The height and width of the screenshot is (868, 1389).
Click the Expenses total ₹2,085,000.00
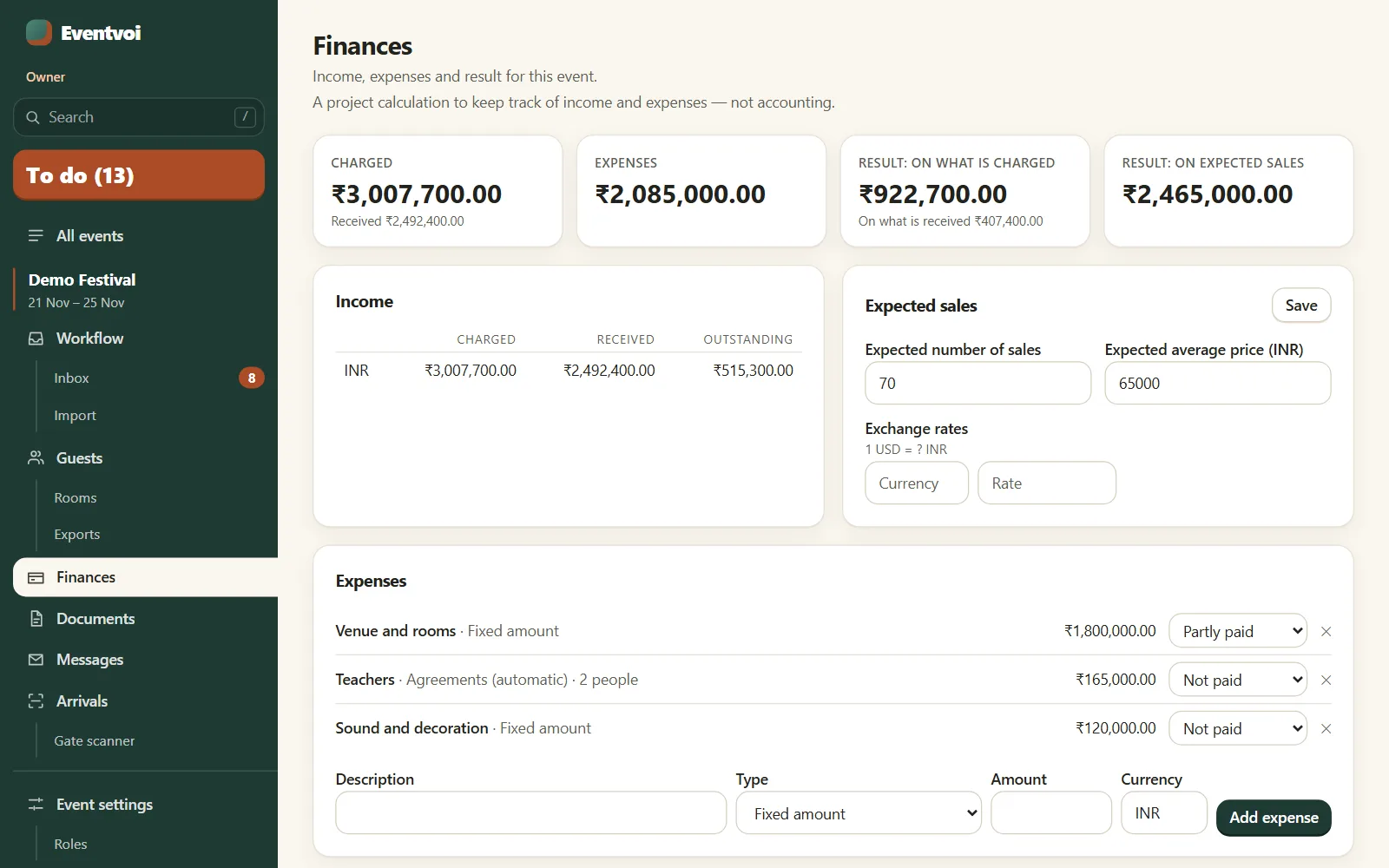pyautogui.click(x=680, y=194)
